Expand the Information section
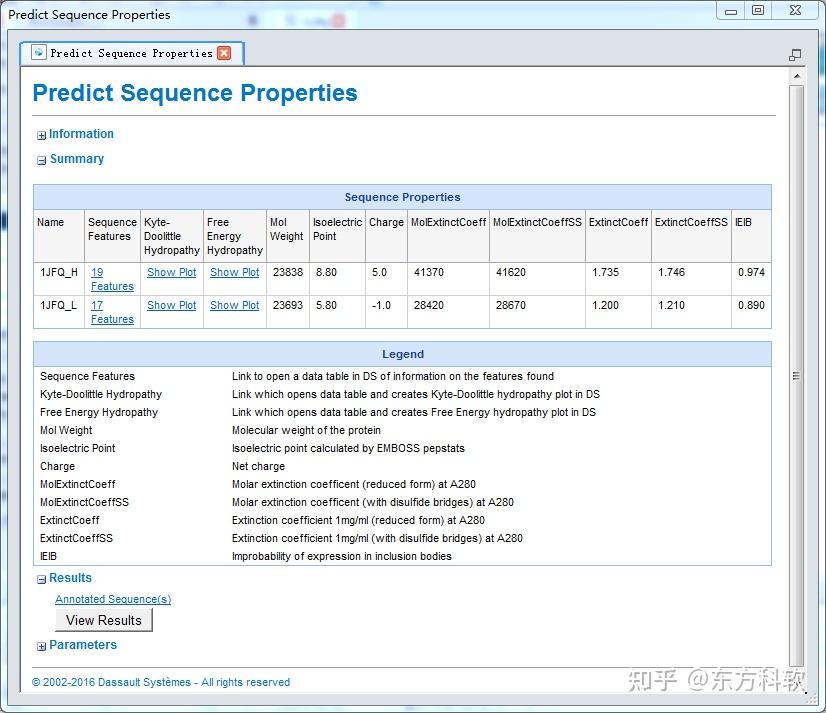The width and height of the screenshot is (826, 713). (x=40, y=134)
